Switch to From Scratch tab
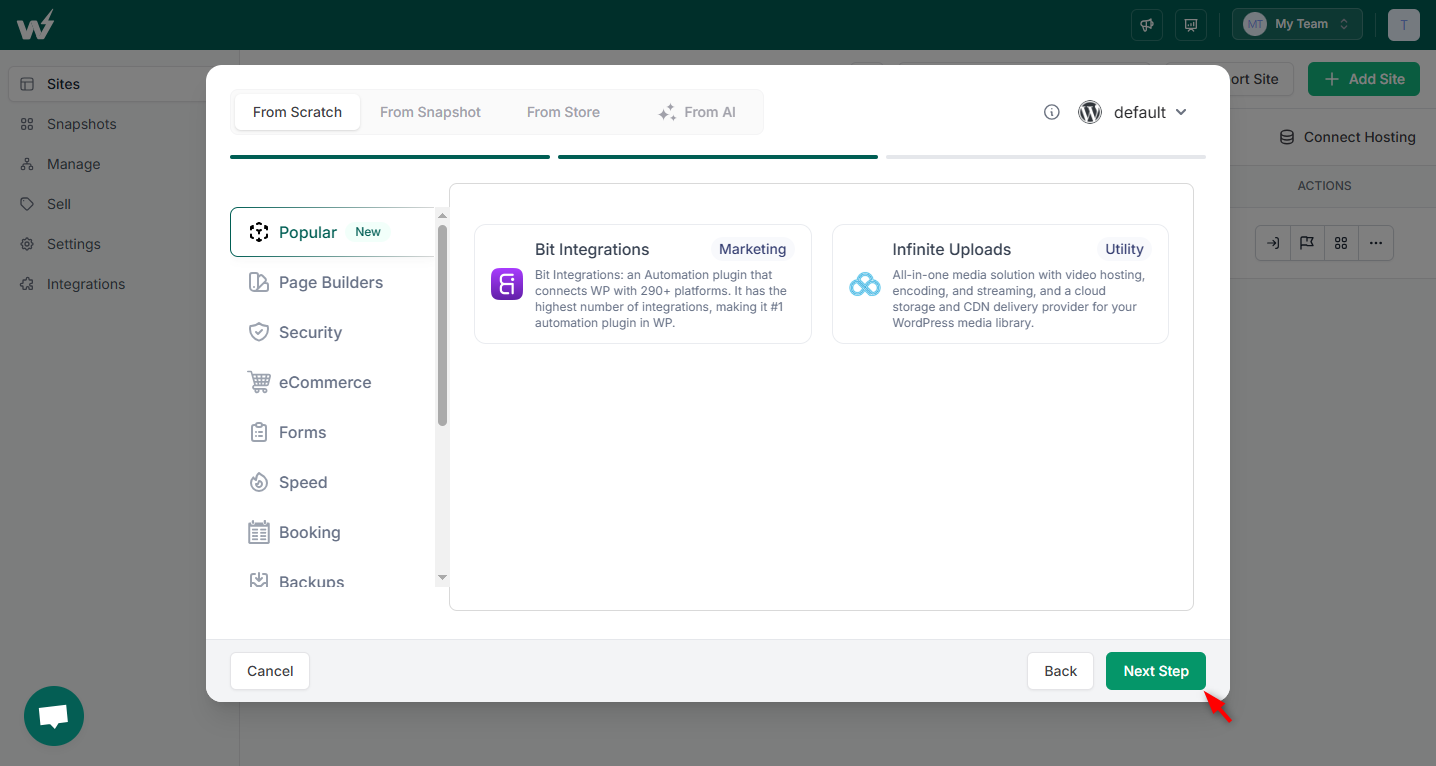 click(297, 112)
